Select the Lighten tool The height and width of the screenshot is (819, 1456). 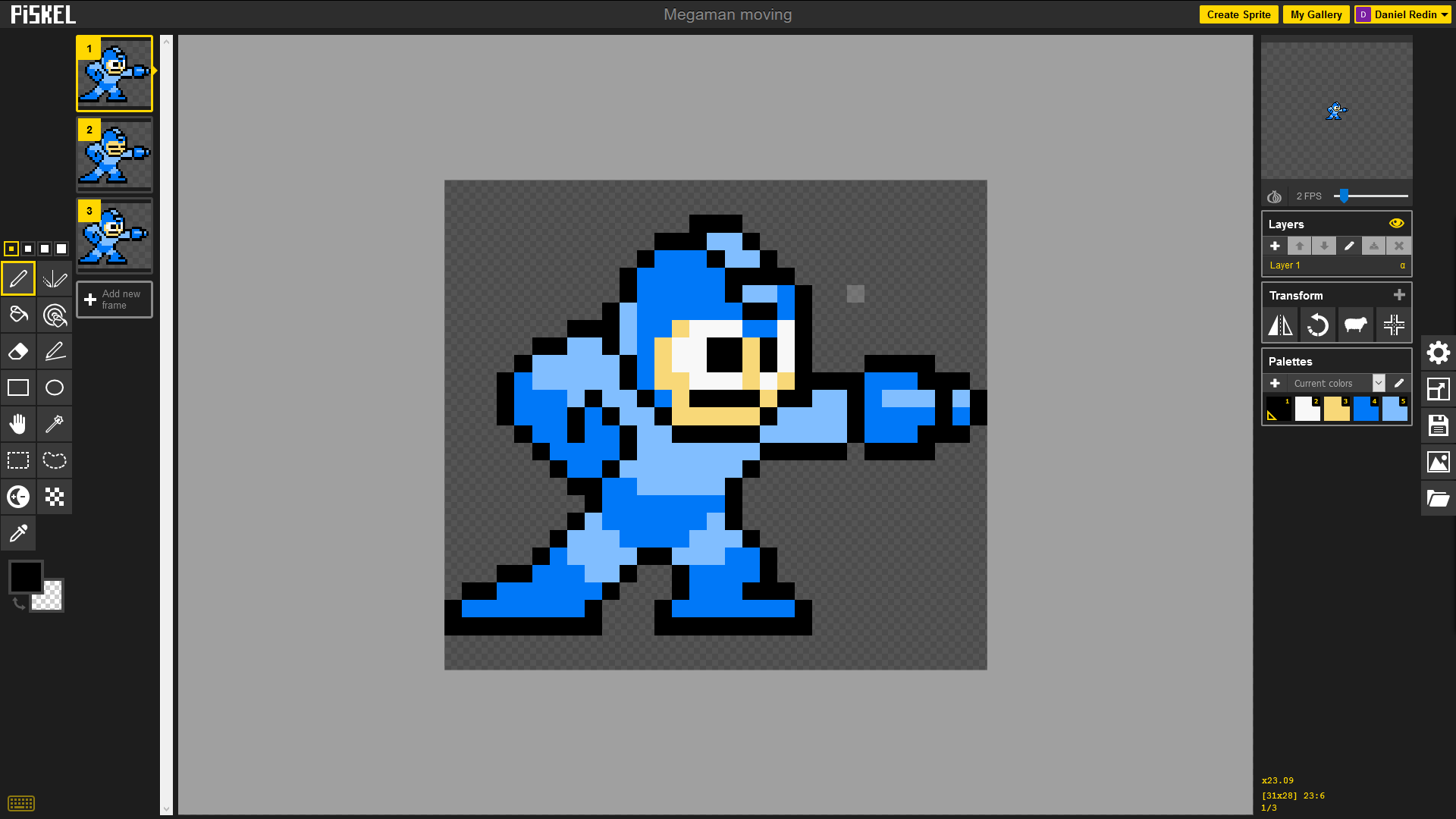click(18, 497)
